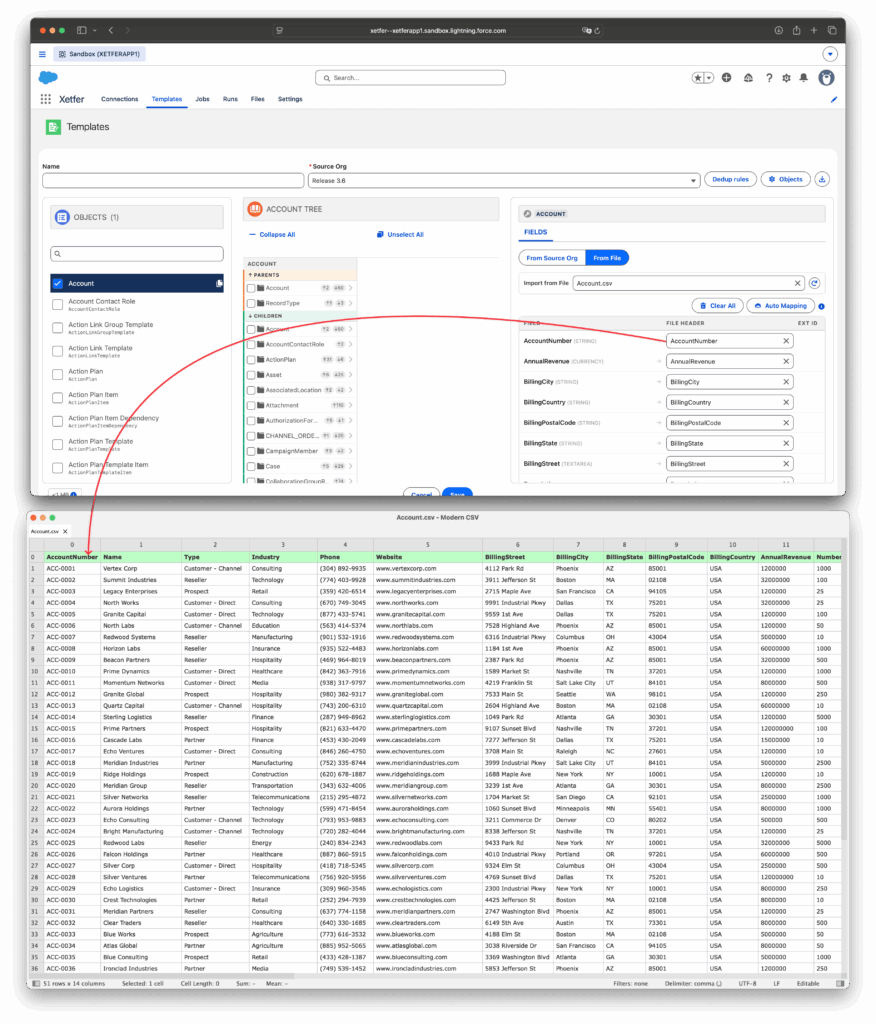This screenshot has height=1024, width=876.
Task: Click the Salesforce global Search box
Action: click(x=410, y=78)
